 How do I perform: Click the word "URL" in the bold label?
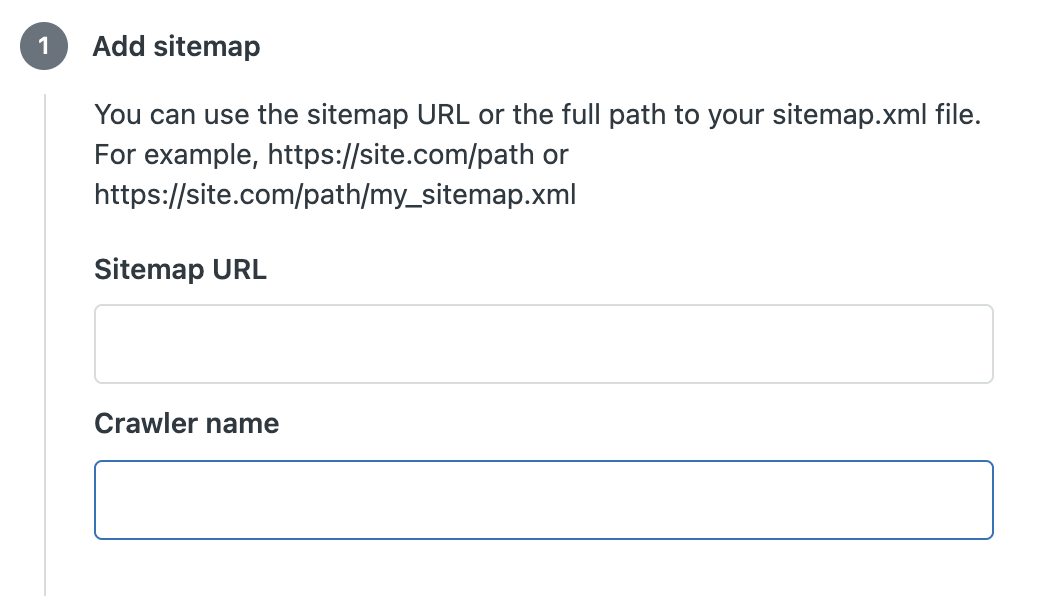coord(239,269)
